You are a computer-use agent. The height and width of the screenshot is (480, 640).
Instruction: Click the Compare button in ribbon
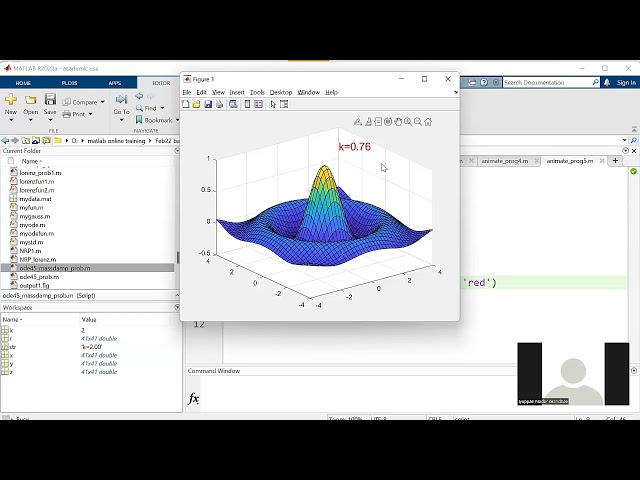tap(80, 102)
